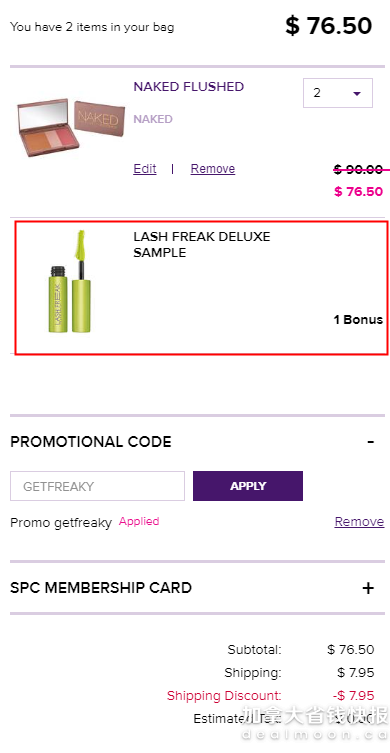Focus the GETFREAKY promo code field
The width and height of the screenshot is (390, 753).
(x=98, y=486)
